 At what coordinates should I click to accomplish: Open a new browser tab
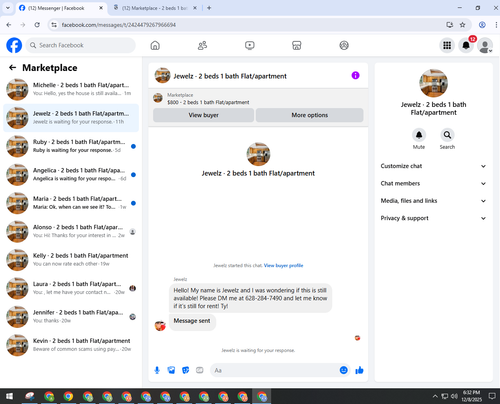click(x=209, y=8)
